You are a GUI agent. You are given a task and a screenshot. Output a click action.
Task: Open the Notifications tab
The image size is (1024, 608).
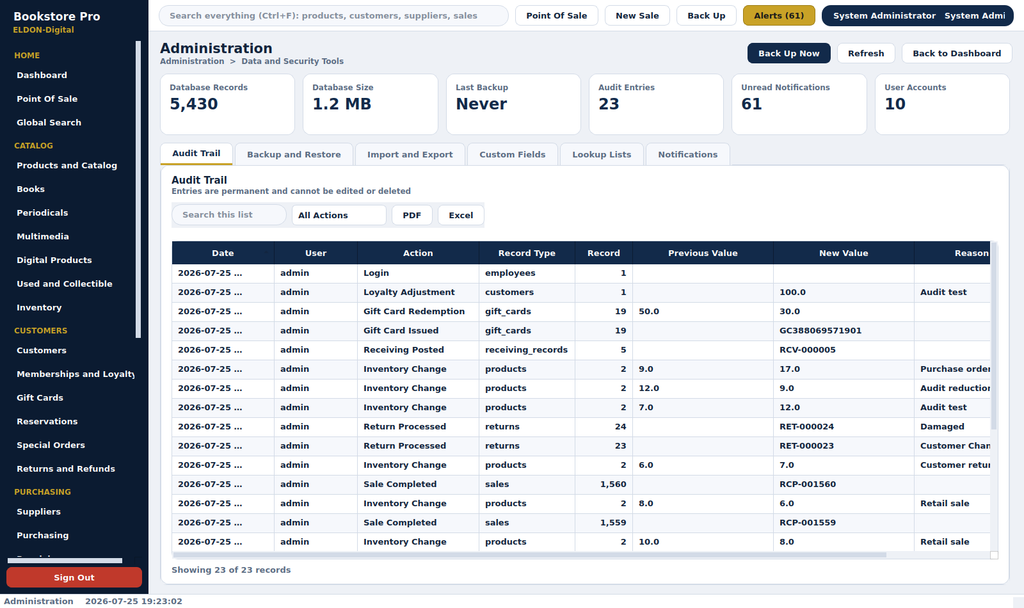(688, 155)
